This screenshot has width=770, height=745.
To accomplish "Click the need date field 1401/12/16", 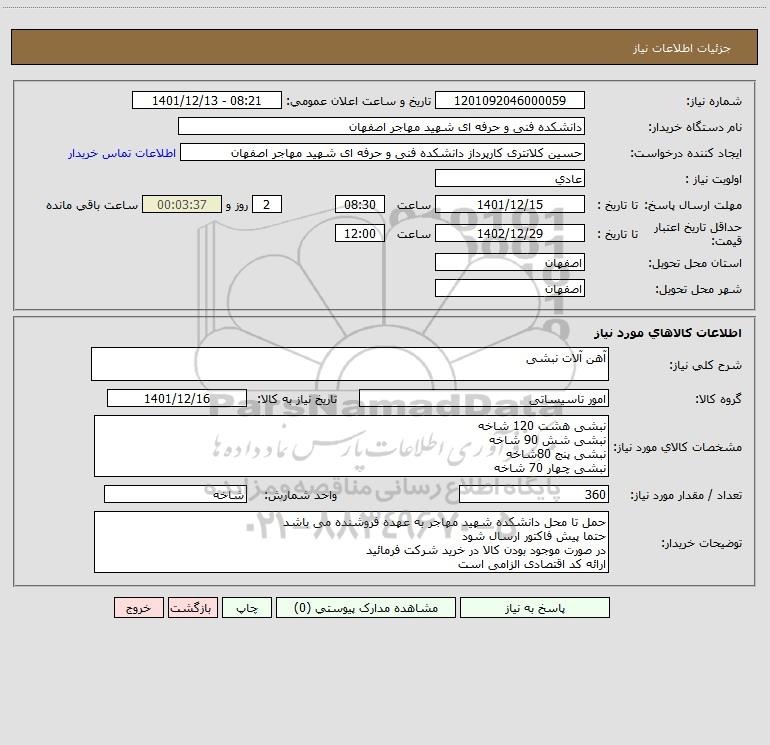I will [x=177, y=398].
